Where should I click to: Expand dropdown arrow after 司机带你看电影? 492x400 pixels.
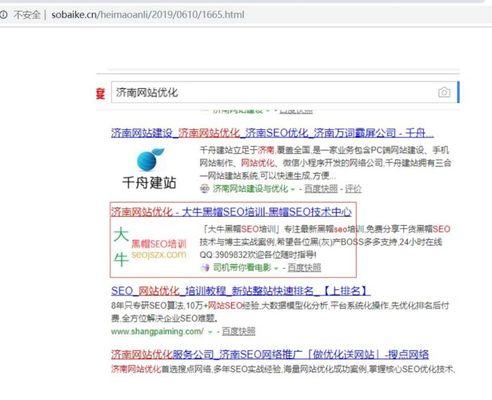[x=276, y=268]
